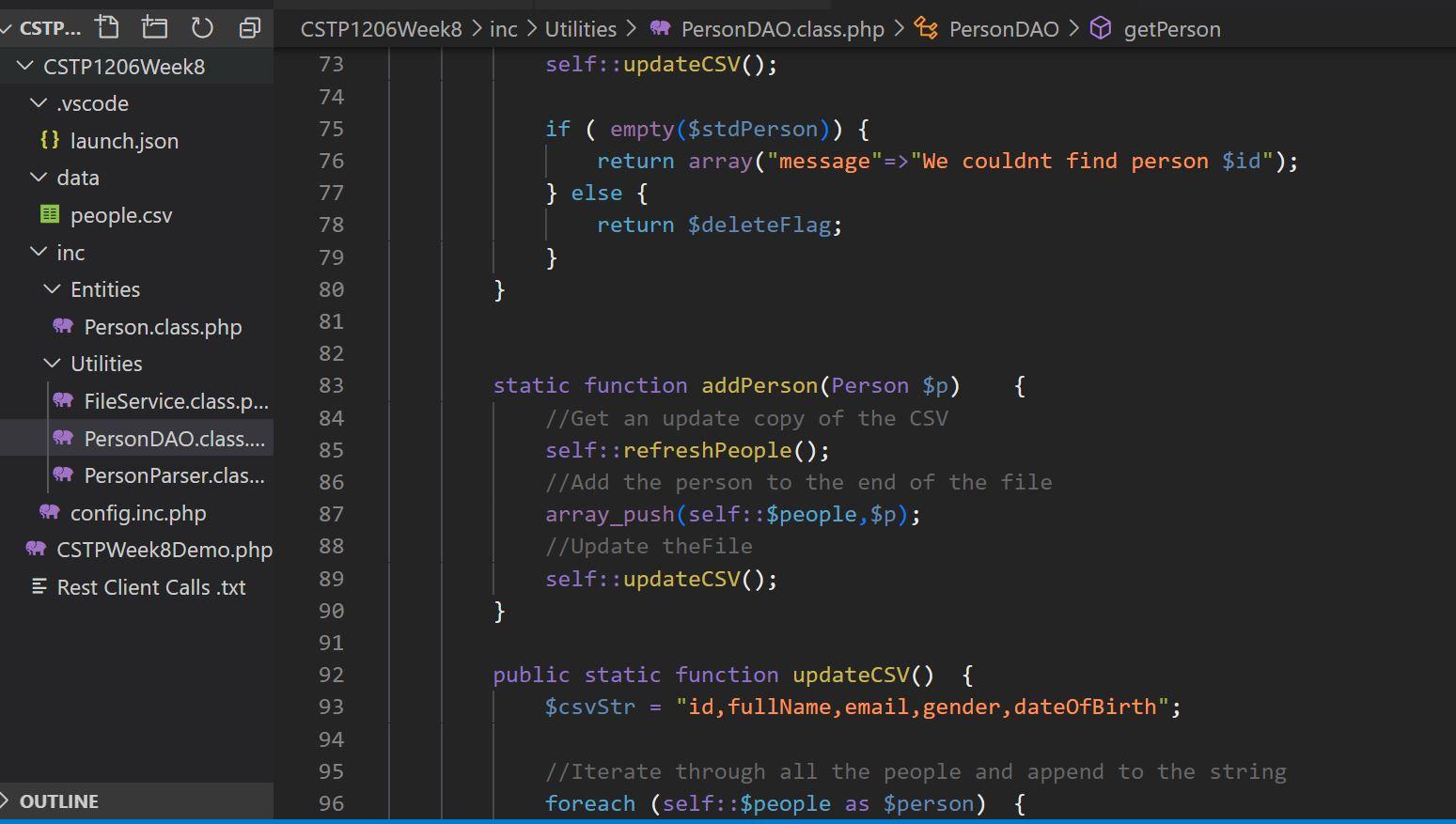Collapse the .vscode folder
Screen dimensions: 1456x824
pos(39,102)
